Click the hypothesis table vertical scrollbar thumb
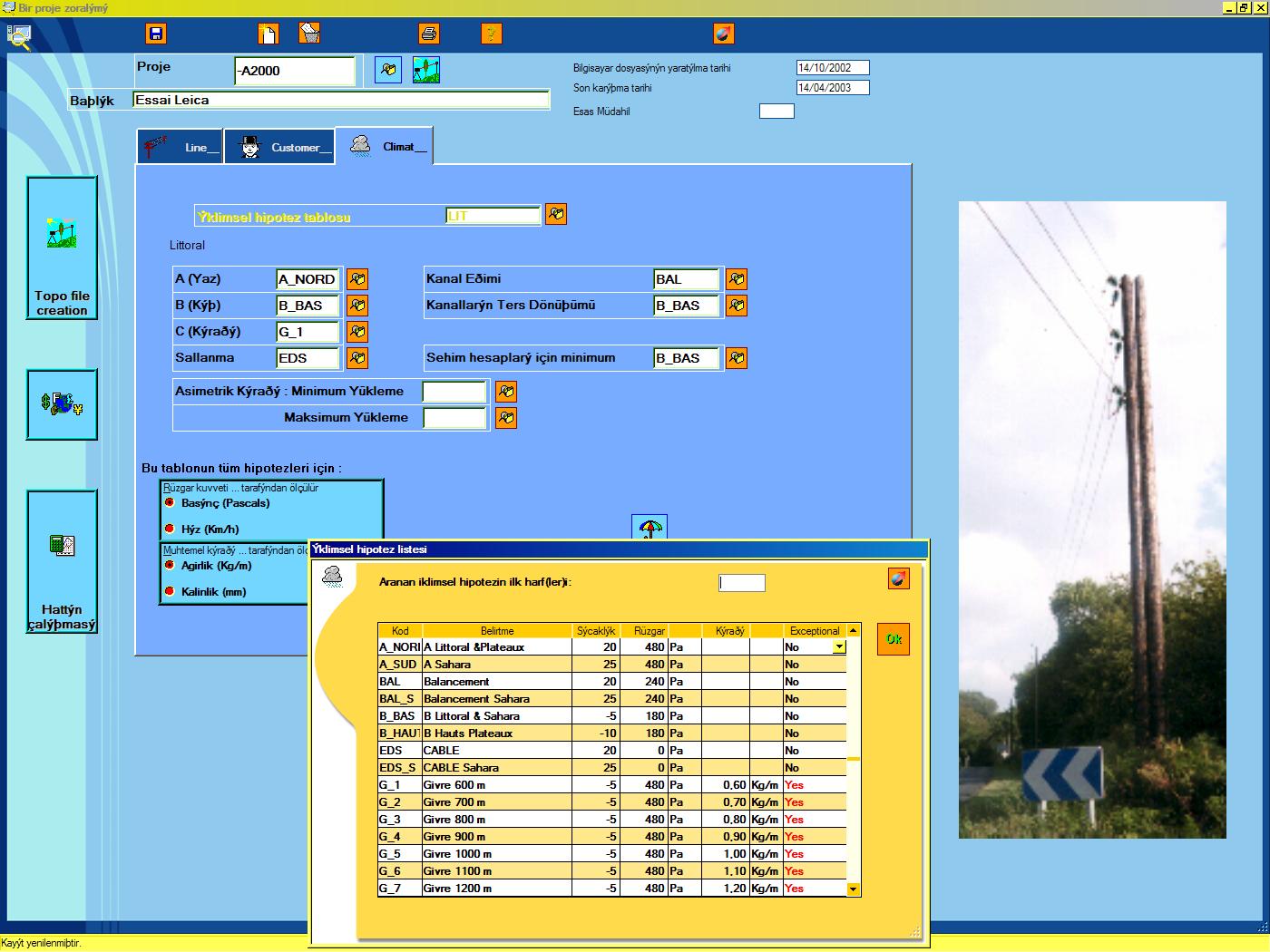1270x952 pixels. click(x=854, y=758)
